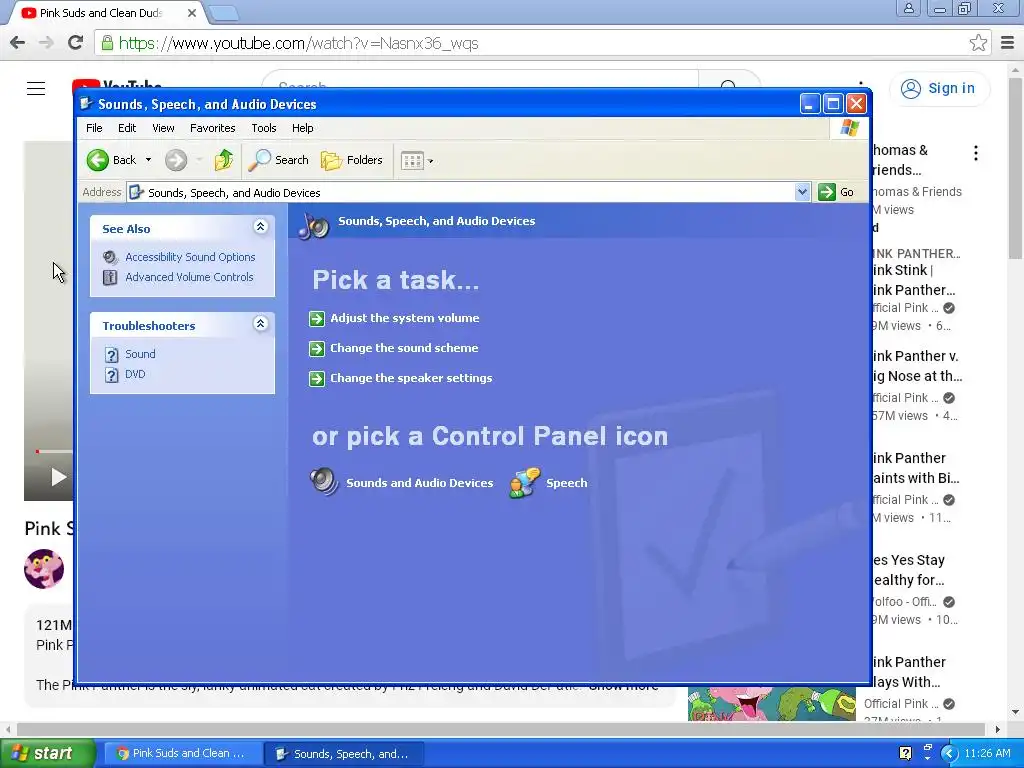Image resolution: width=1024 pixels, height=768 pixels.
Task: Click arrow icon beside Adjust system volume
Action: [x=317, y=319]
